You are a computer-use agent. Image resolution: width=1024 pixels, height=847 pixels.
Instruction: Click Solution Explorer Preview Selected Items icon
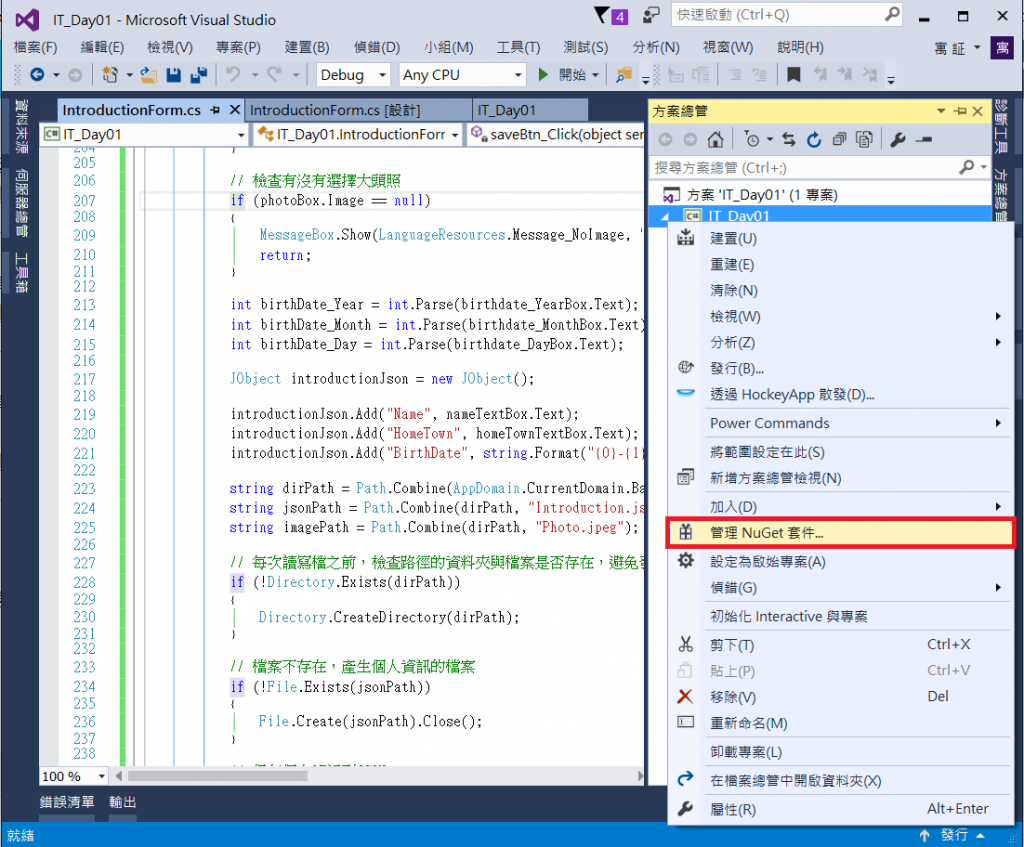pyautogui.click(x=923, y=139)
